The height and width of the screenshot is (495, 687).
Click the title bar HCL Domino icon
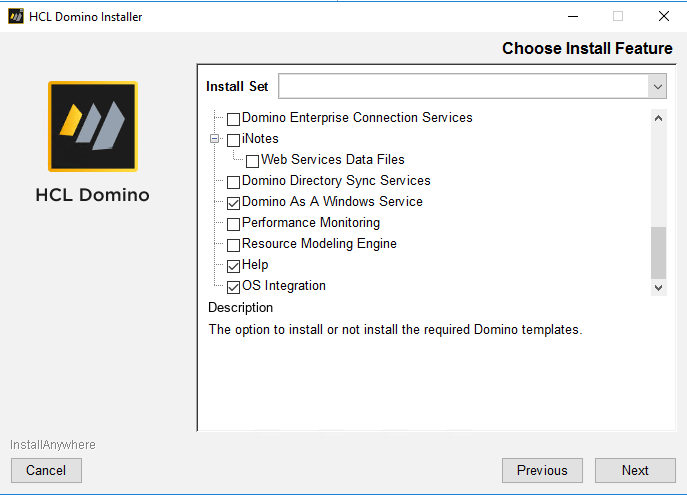(x=16, y=16)
